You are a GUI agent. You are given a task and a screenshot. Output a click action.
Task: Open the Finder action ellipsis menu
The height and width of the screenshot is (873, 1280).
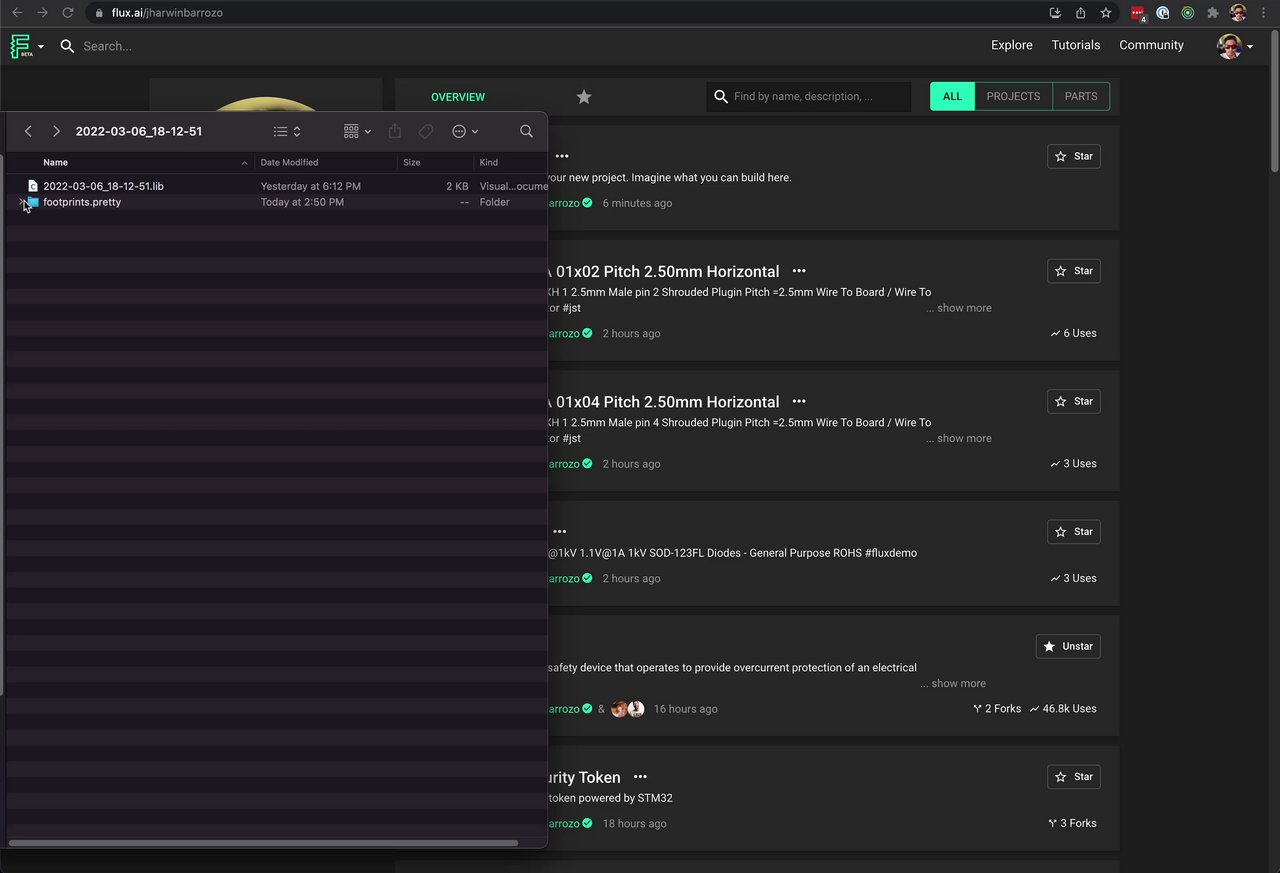coord(465,131)
